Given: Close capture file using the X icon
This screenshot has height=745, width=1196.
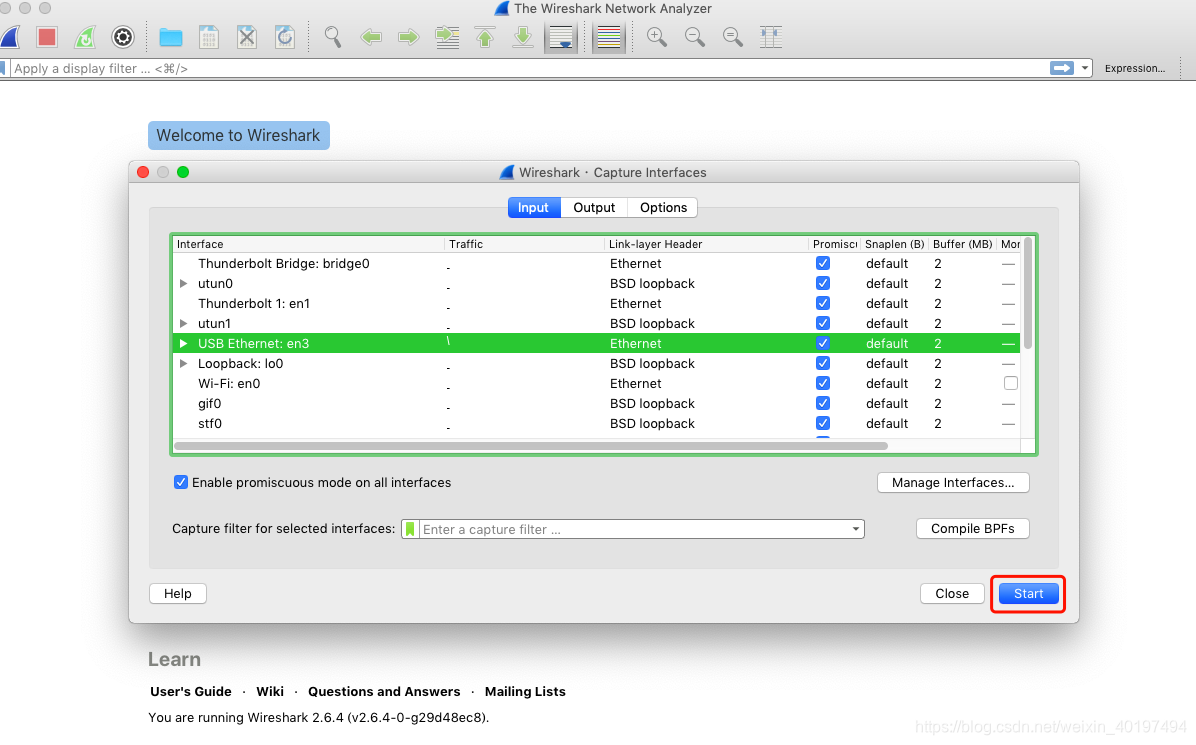Looking at the screenshot, I should (x=247, y=37).
